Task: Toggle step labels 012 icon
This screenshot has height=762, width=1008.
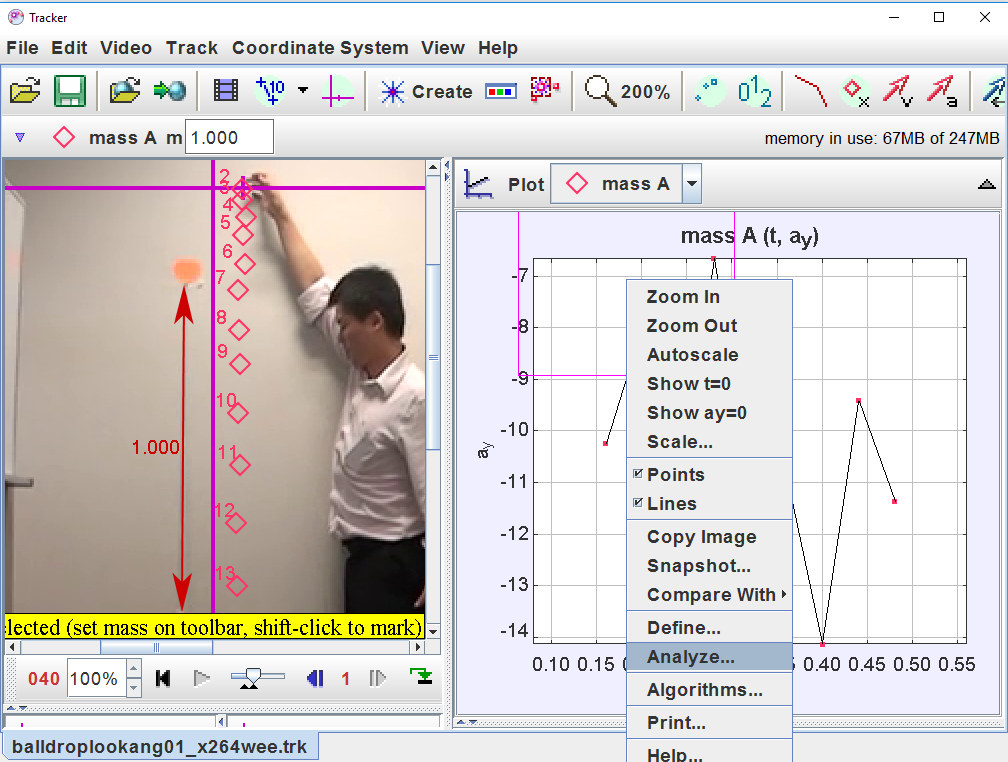Action: (x=754, y=91)
